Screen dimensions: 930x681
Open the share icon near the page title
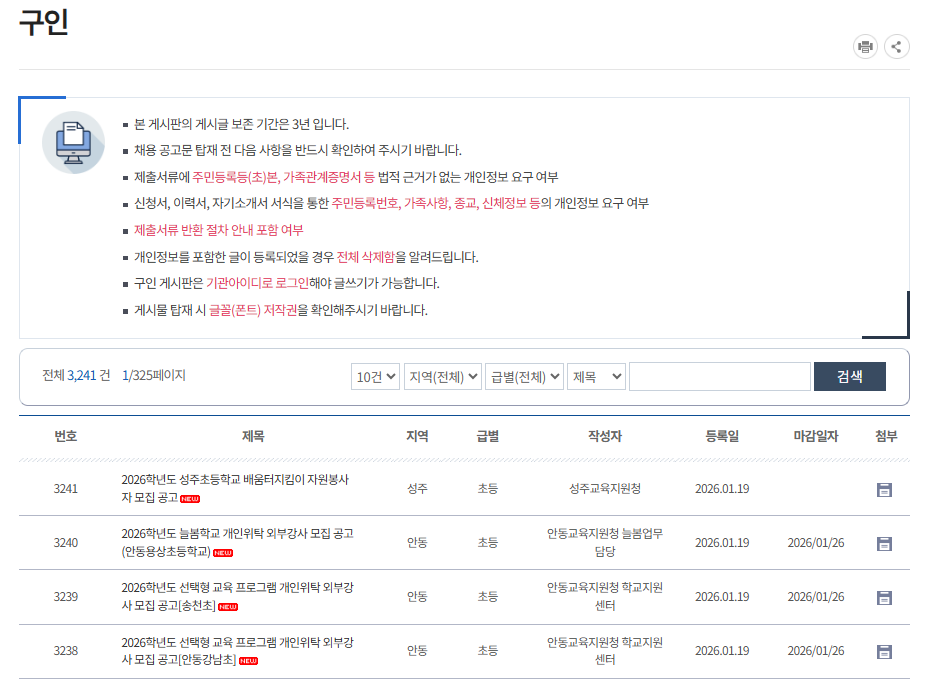(x=896, y=46)
